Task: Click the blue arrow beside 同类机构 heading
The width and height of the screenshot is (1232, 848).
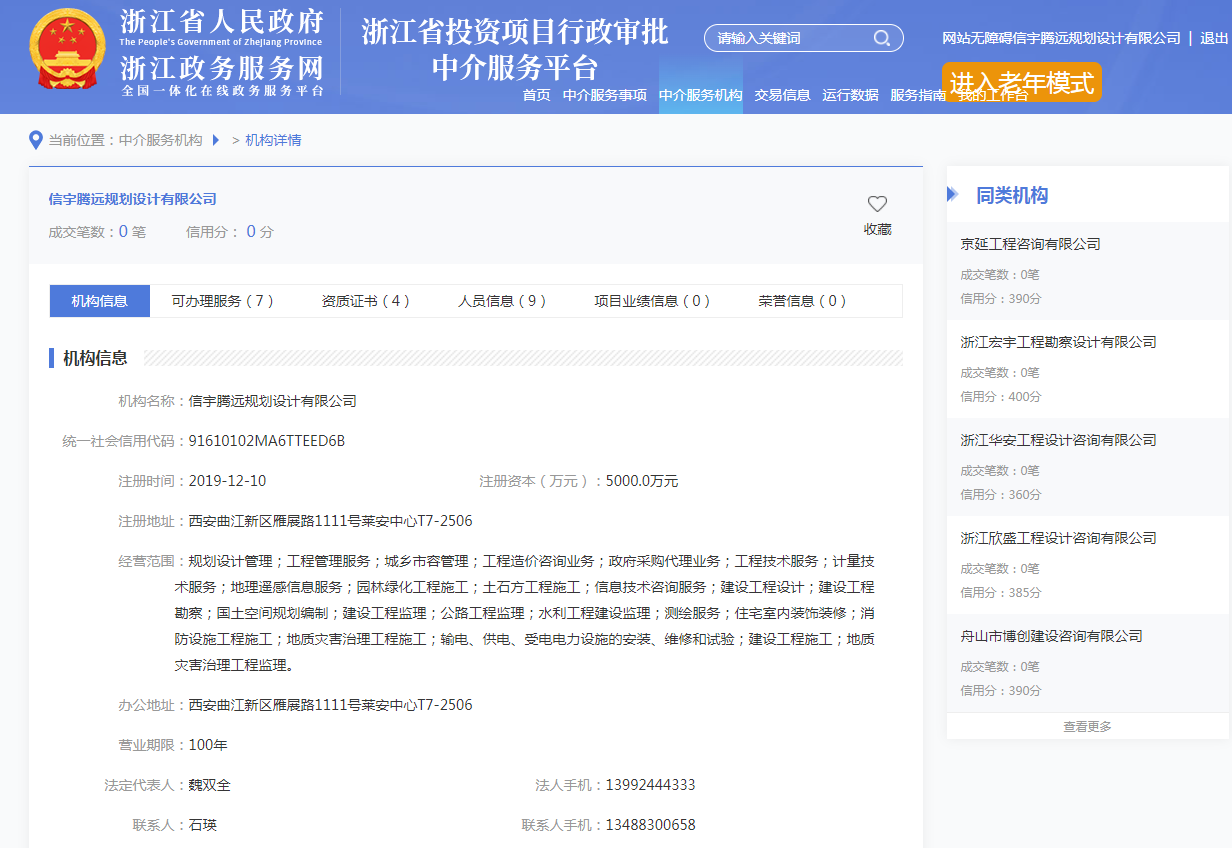Action: [950, 194]
